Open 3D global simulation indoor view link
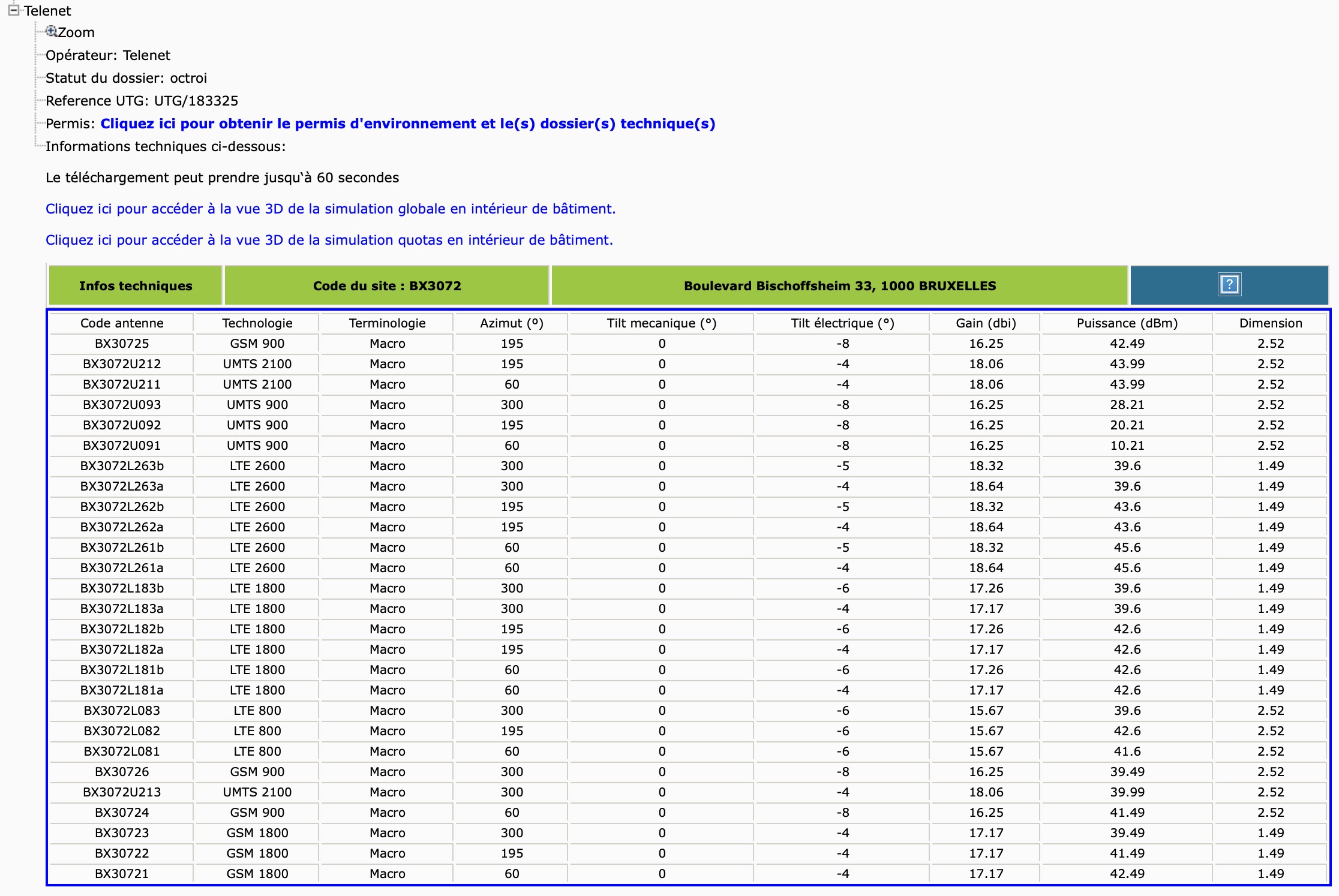 [x=331, y=209]
